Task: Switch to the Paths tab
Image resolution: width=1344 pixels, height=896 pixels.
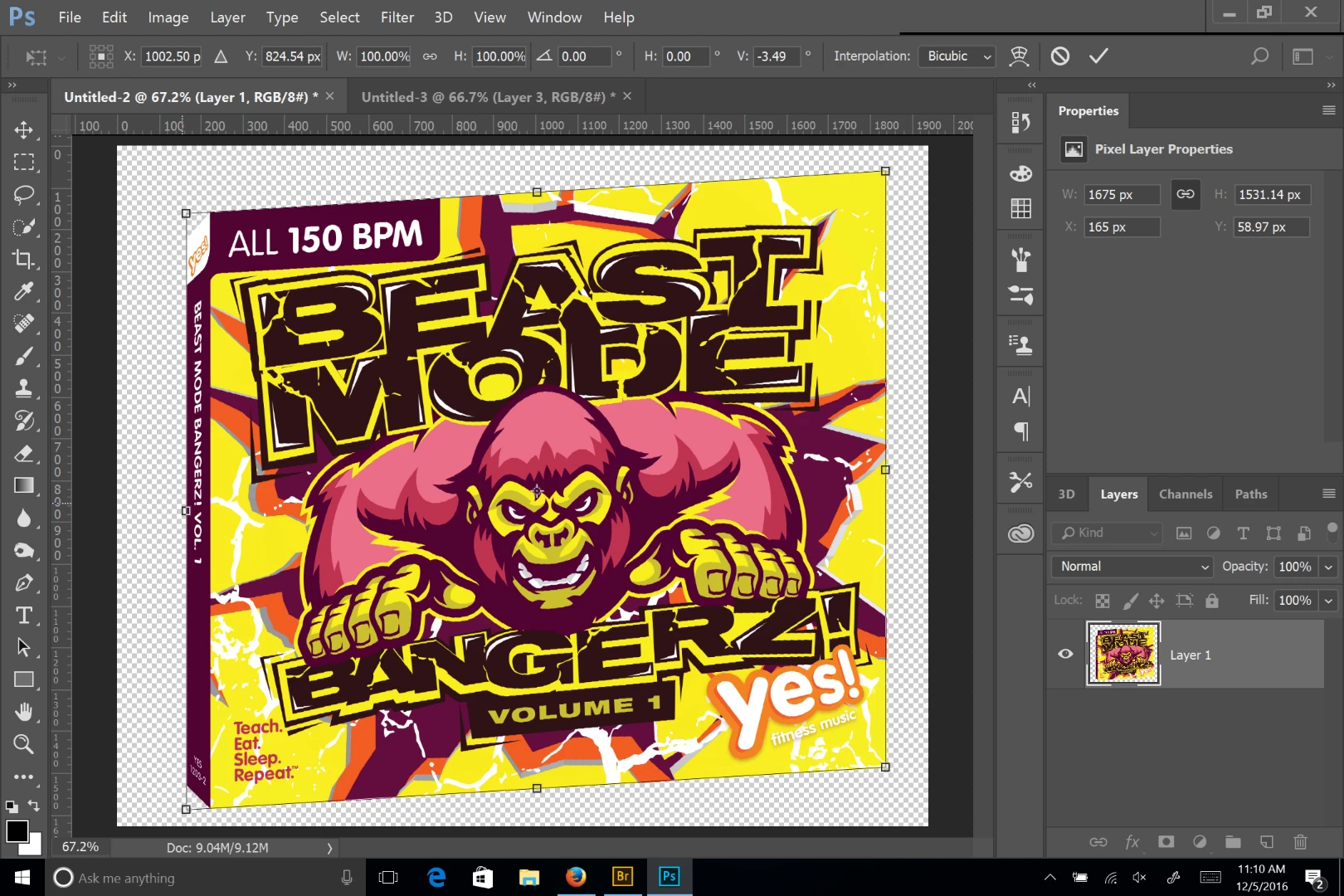Action: tap(1251, 494)
